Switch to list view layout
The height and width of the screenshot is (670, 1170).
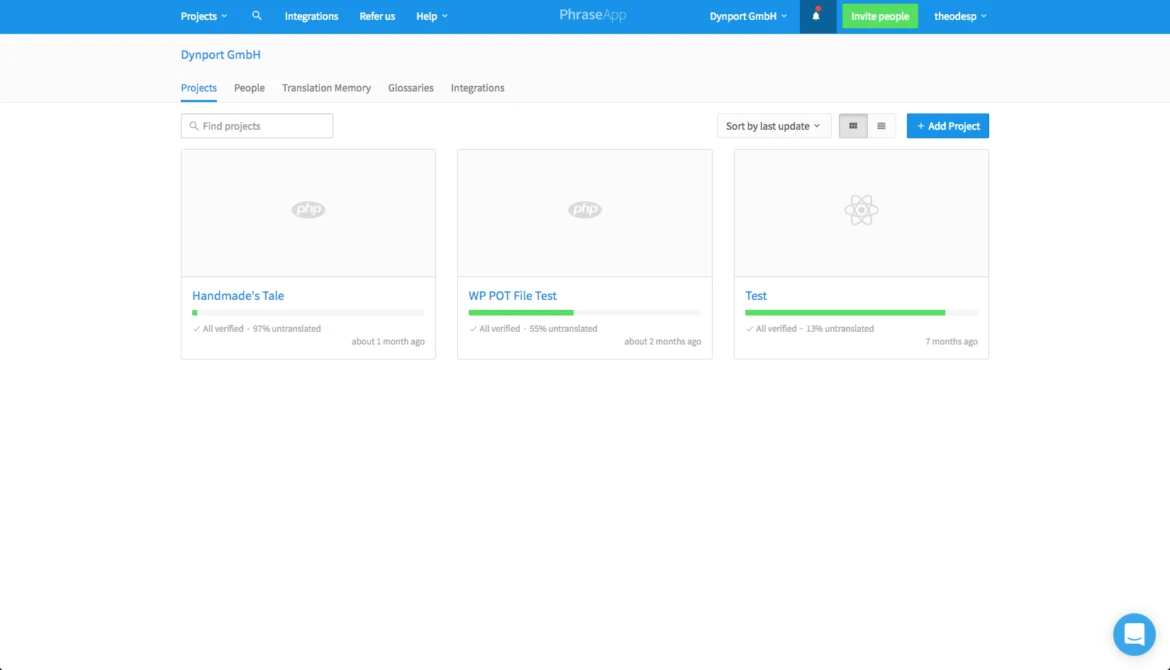click(881, 126)
